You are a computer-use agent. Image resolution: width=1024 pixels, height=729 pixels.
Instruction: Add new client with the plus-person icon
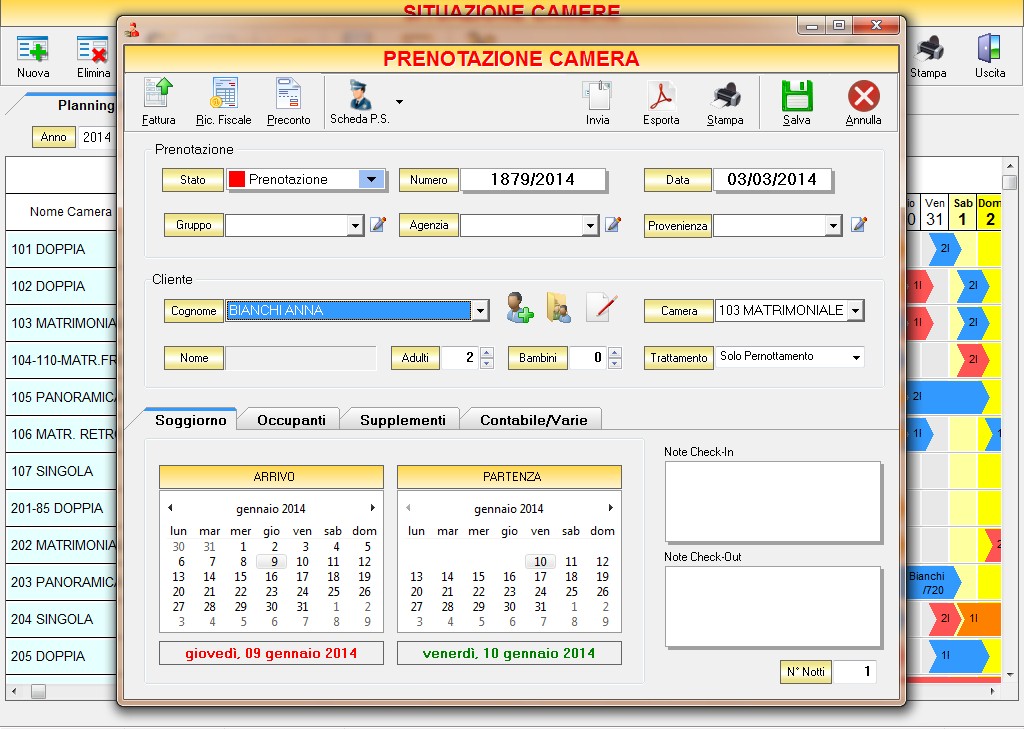(519, 308)
